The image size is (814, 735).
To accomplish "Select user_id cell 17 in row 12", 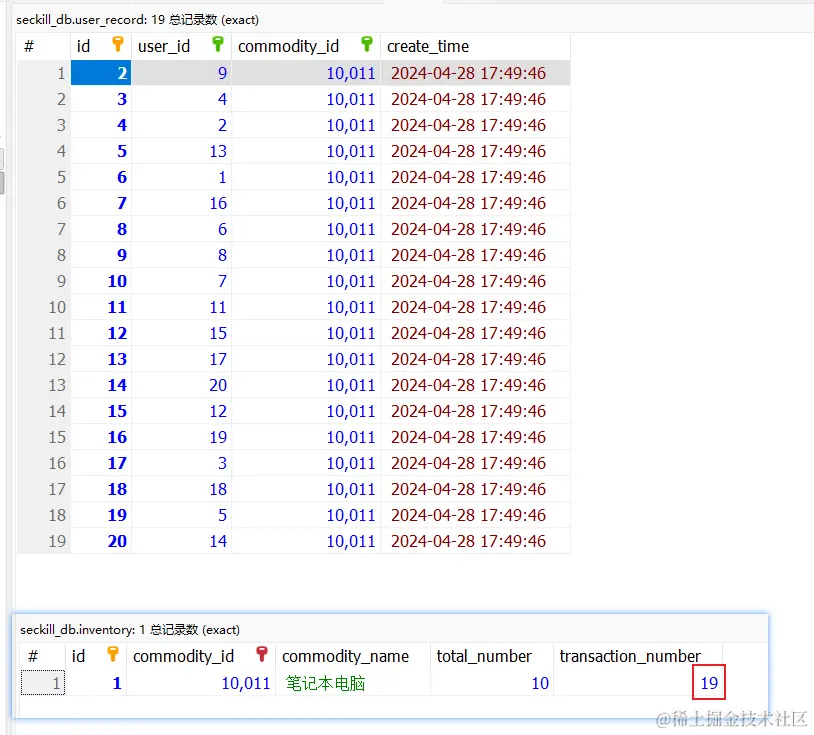I will [181, 359].
